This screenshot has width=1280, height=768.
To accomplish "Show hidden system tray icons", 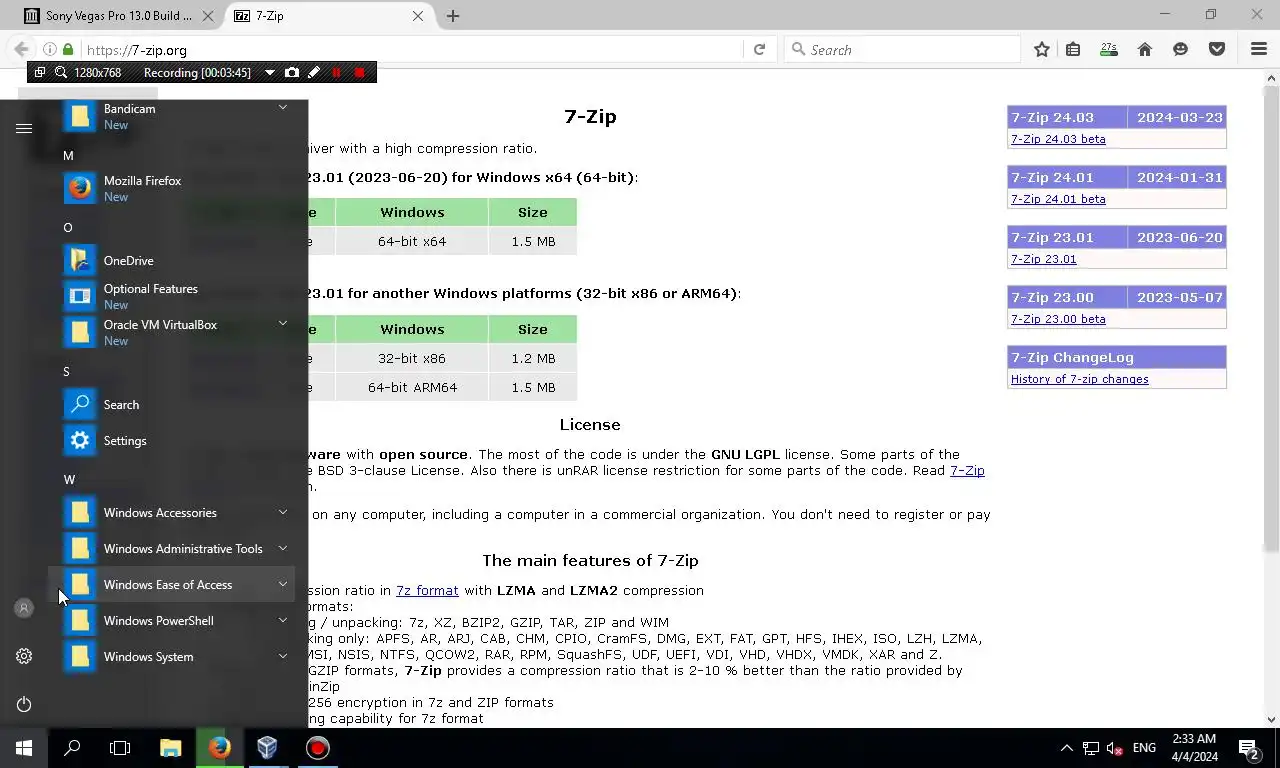I will pyautogui.click(x=1066, y=747).
